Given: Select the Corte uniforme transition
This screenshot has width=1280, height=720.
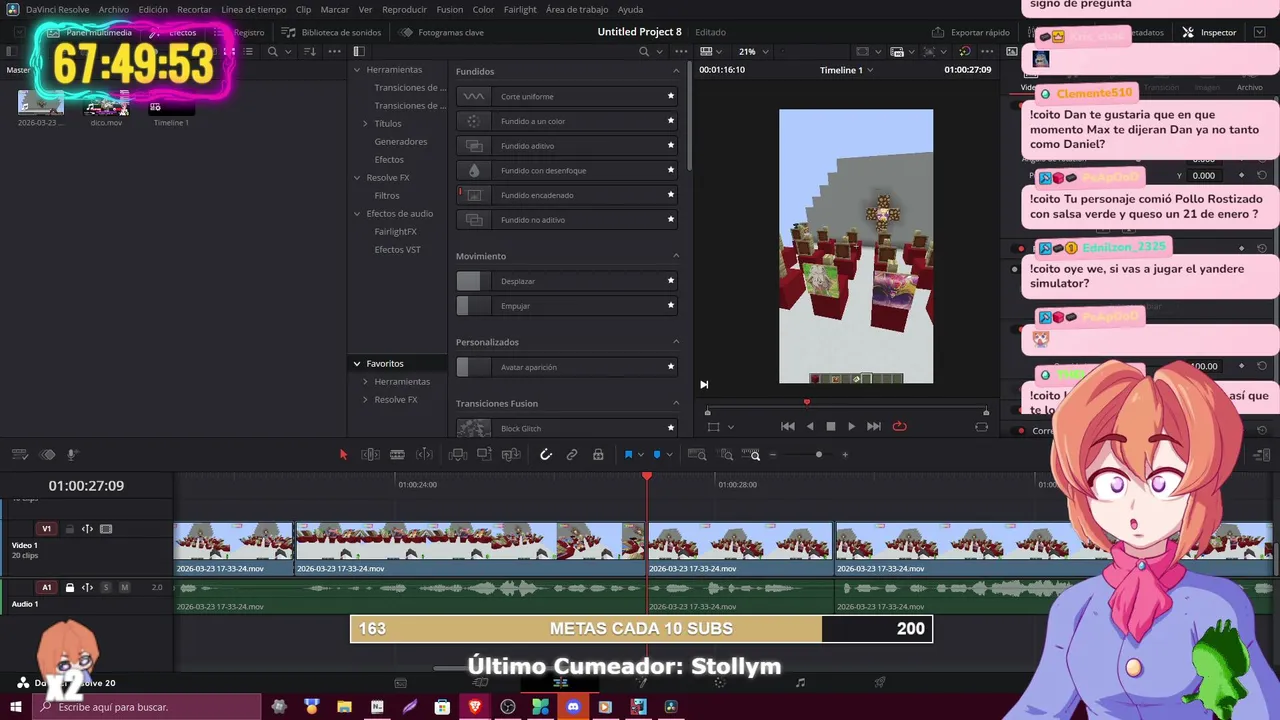Looking at the screenshot, I should (x=567, y=96).
